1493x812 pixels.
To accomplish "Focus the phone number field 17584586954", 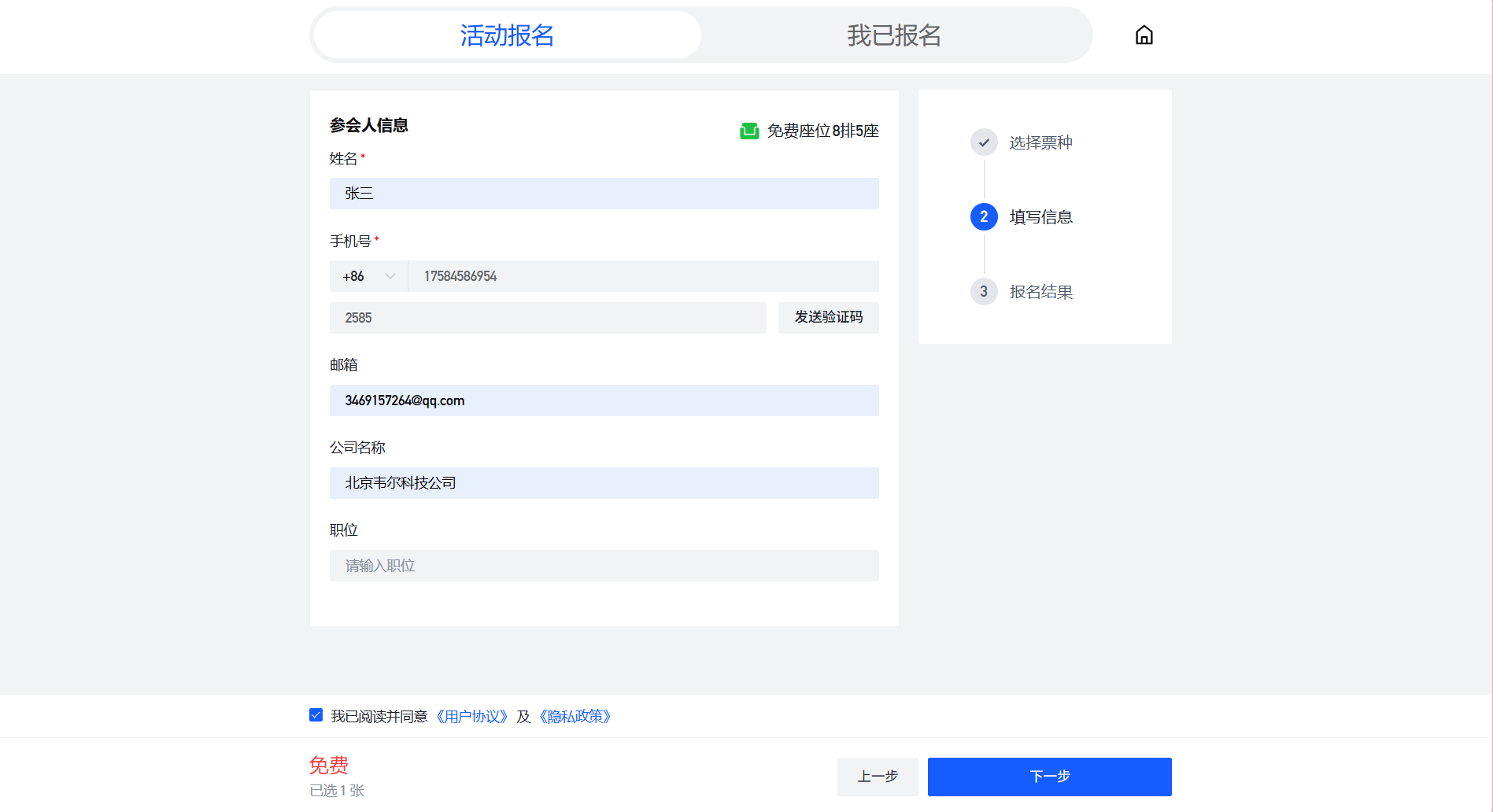I will coord(644,276).
